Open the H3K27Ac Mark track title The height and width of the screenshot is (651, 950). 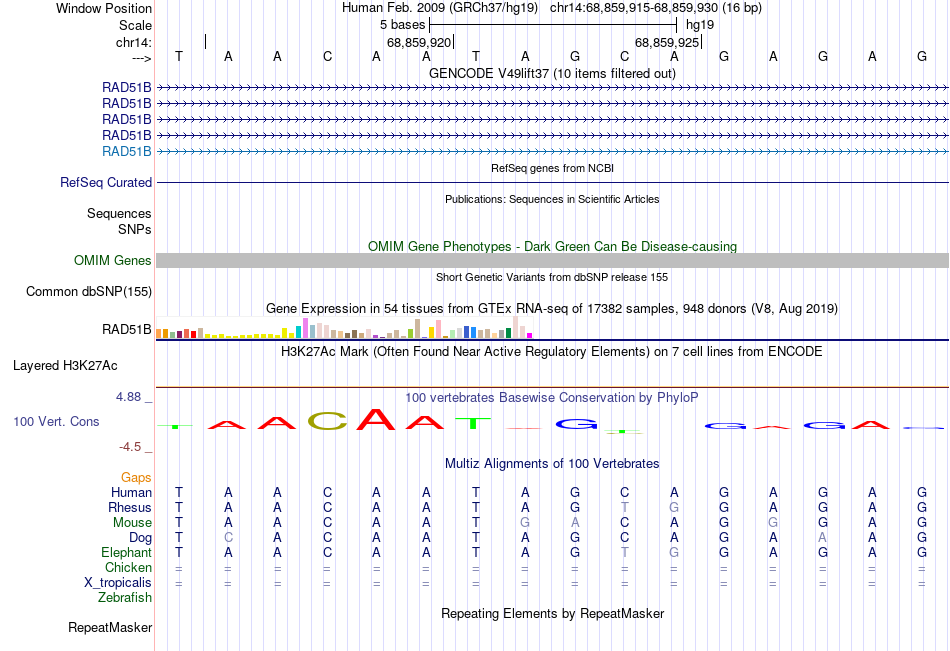(552, 352)
